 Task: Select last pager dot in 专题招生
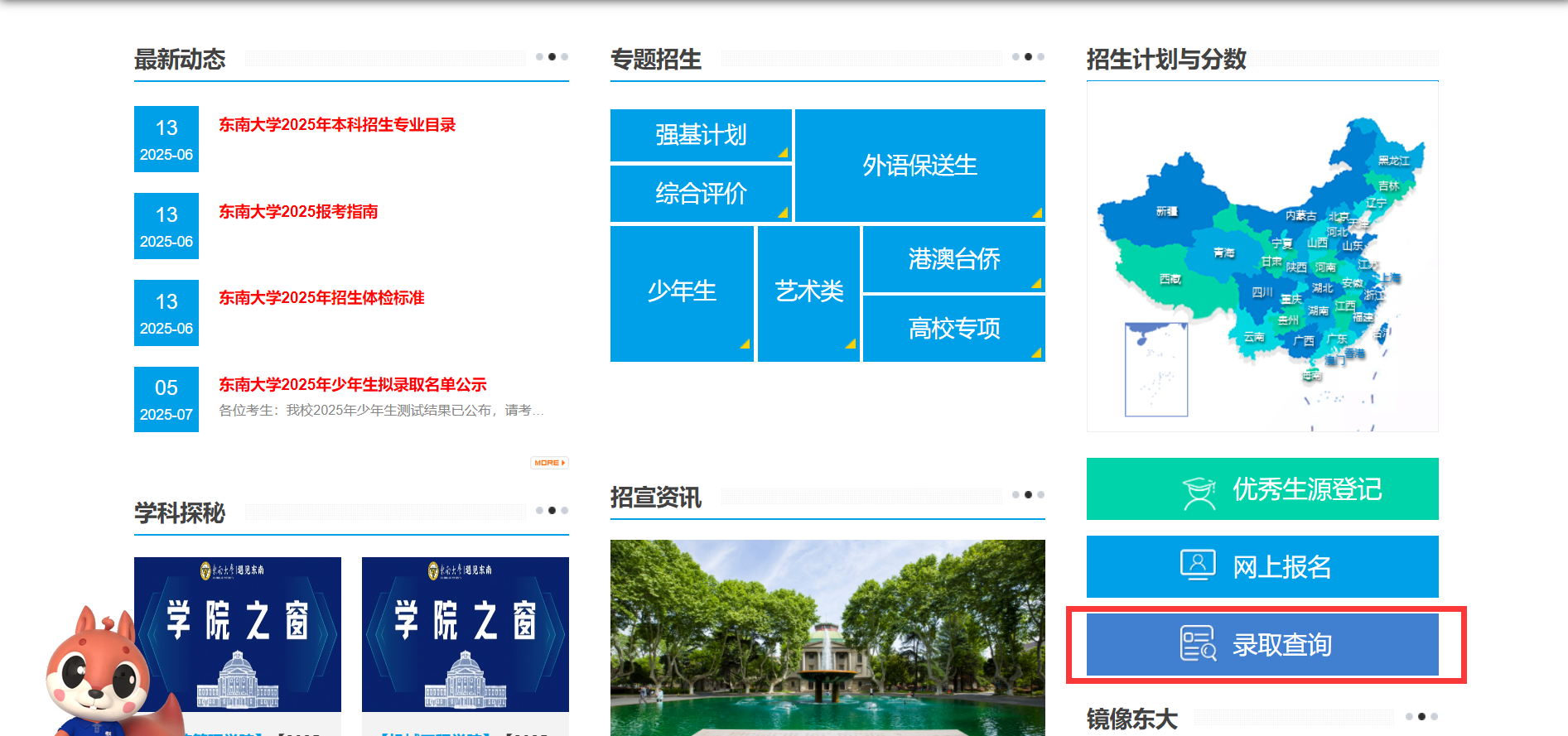pyautogui.click(x=1041, y=57)
